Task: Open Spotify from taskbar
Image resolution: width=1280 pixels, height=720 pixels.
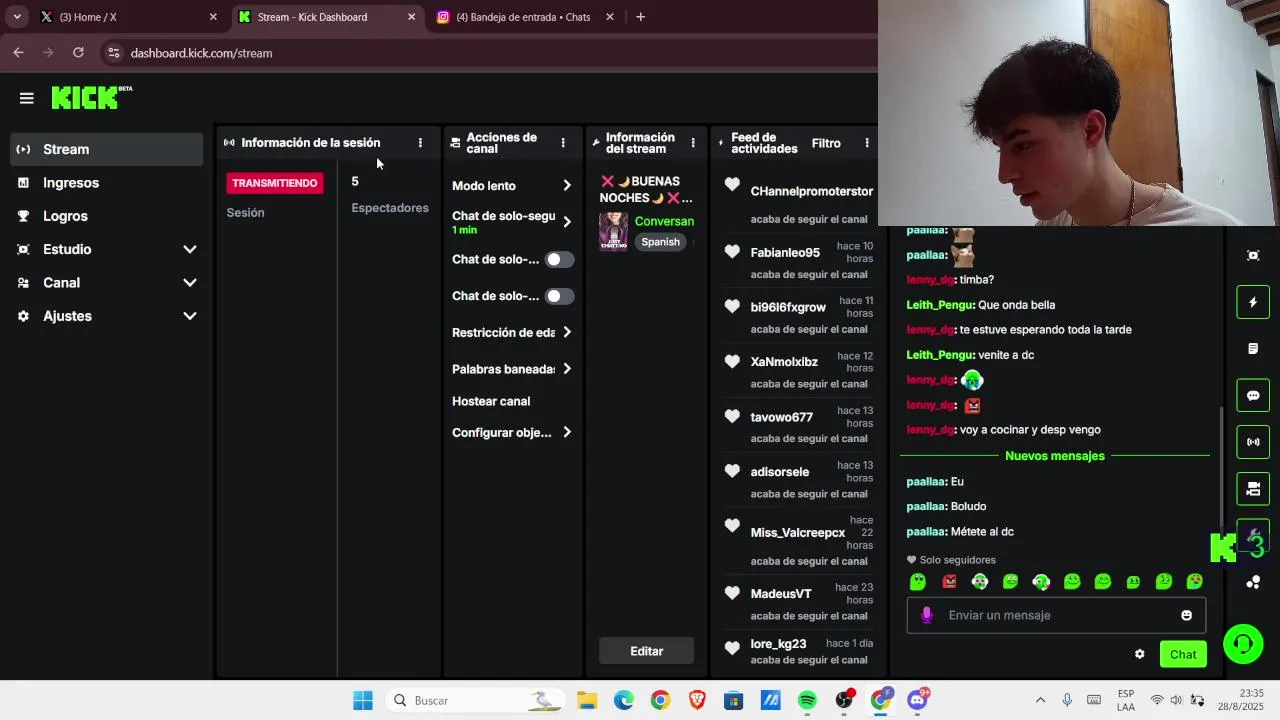Action: (807, 701)
